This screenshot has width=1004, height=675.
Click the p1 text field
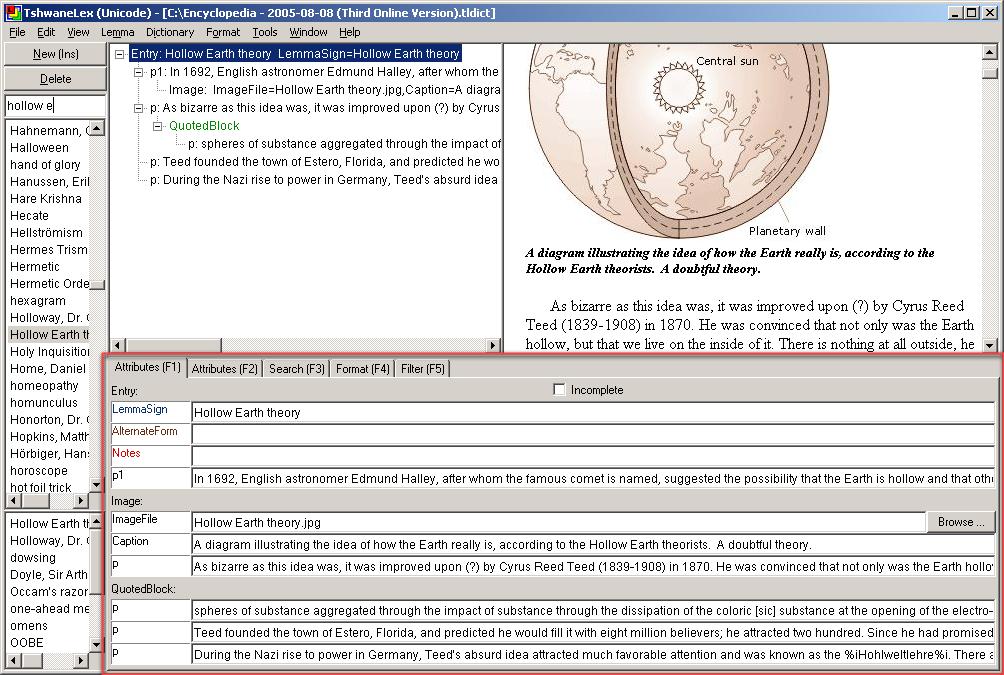point(593,478)
